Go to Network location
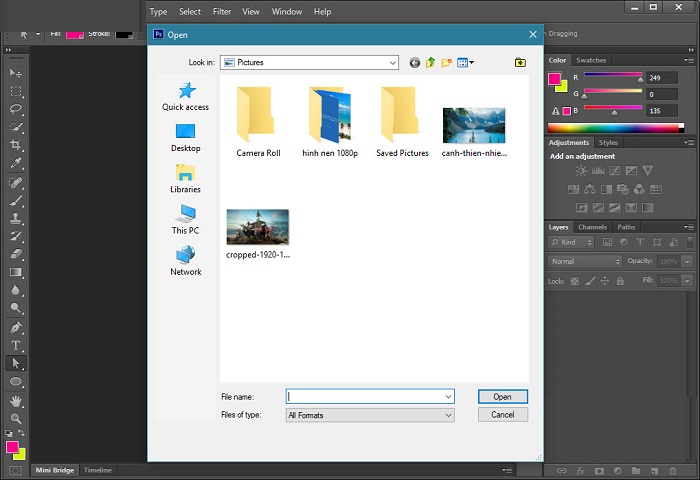 point(185,260)
